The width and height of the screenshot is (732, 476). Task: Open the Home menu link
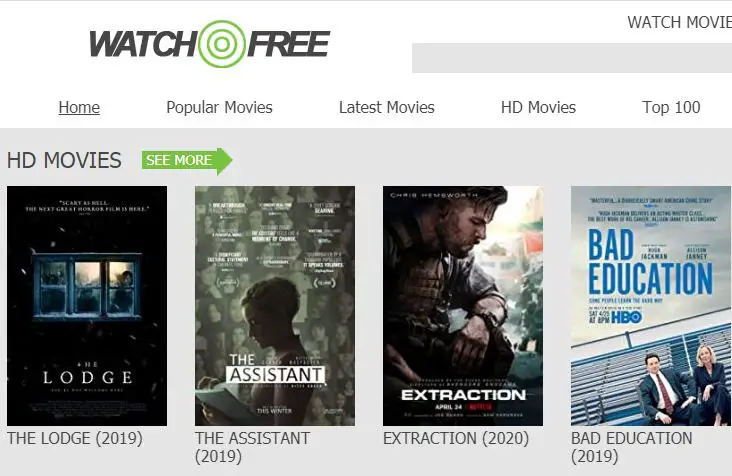[79, 107]
